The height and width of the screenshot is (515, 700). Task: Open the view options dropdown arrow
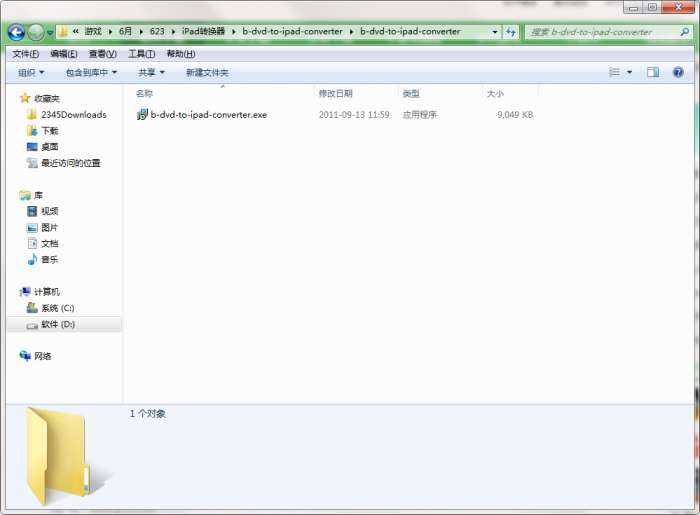coord(629,72)
